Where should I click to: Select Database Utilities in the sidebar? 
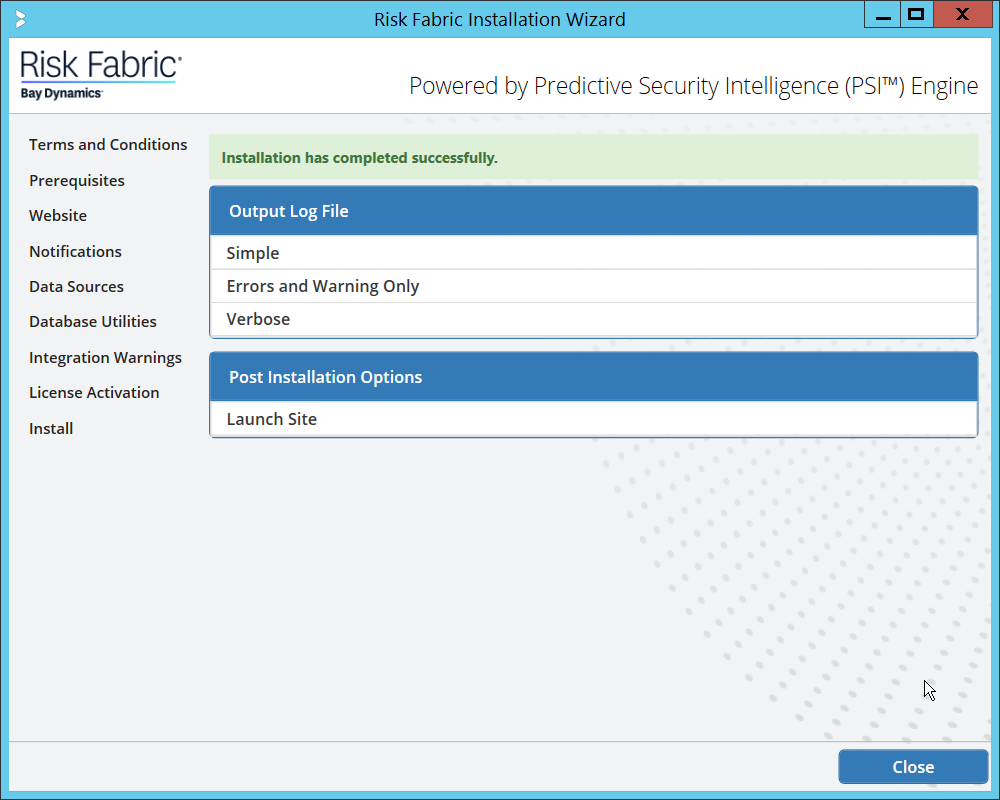click(x=93, y=322)
